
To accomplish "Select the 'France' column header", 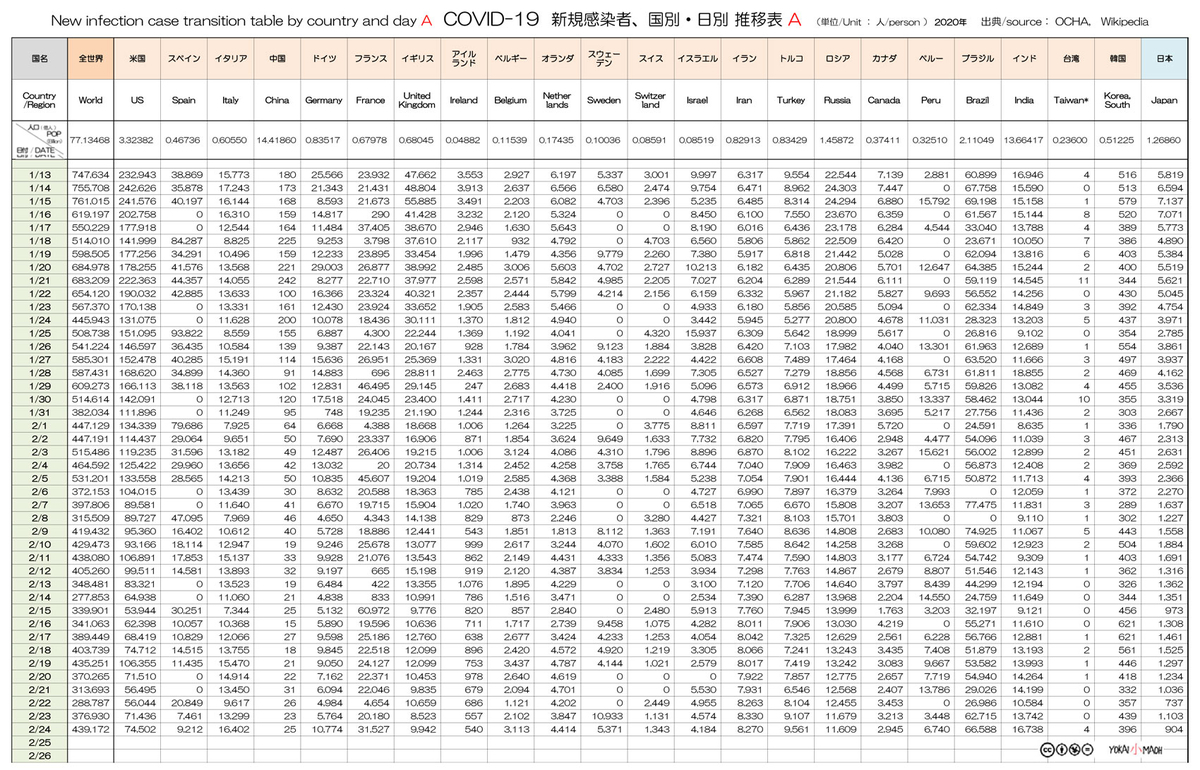I will 370,100.
